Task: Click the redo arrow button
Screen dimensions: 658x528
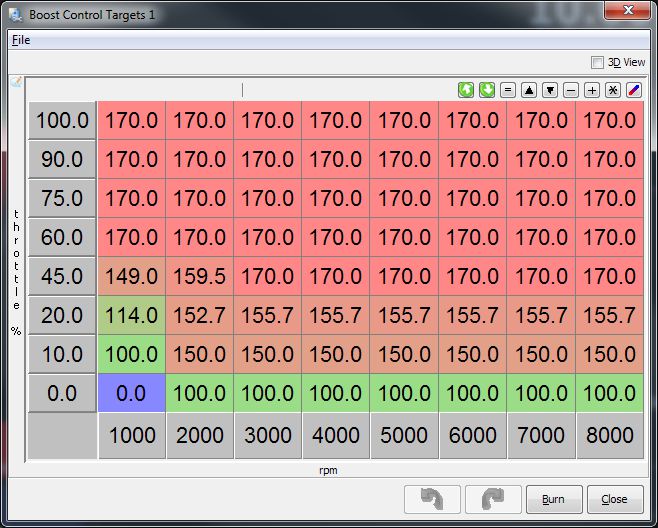Action: pos(493,499)
